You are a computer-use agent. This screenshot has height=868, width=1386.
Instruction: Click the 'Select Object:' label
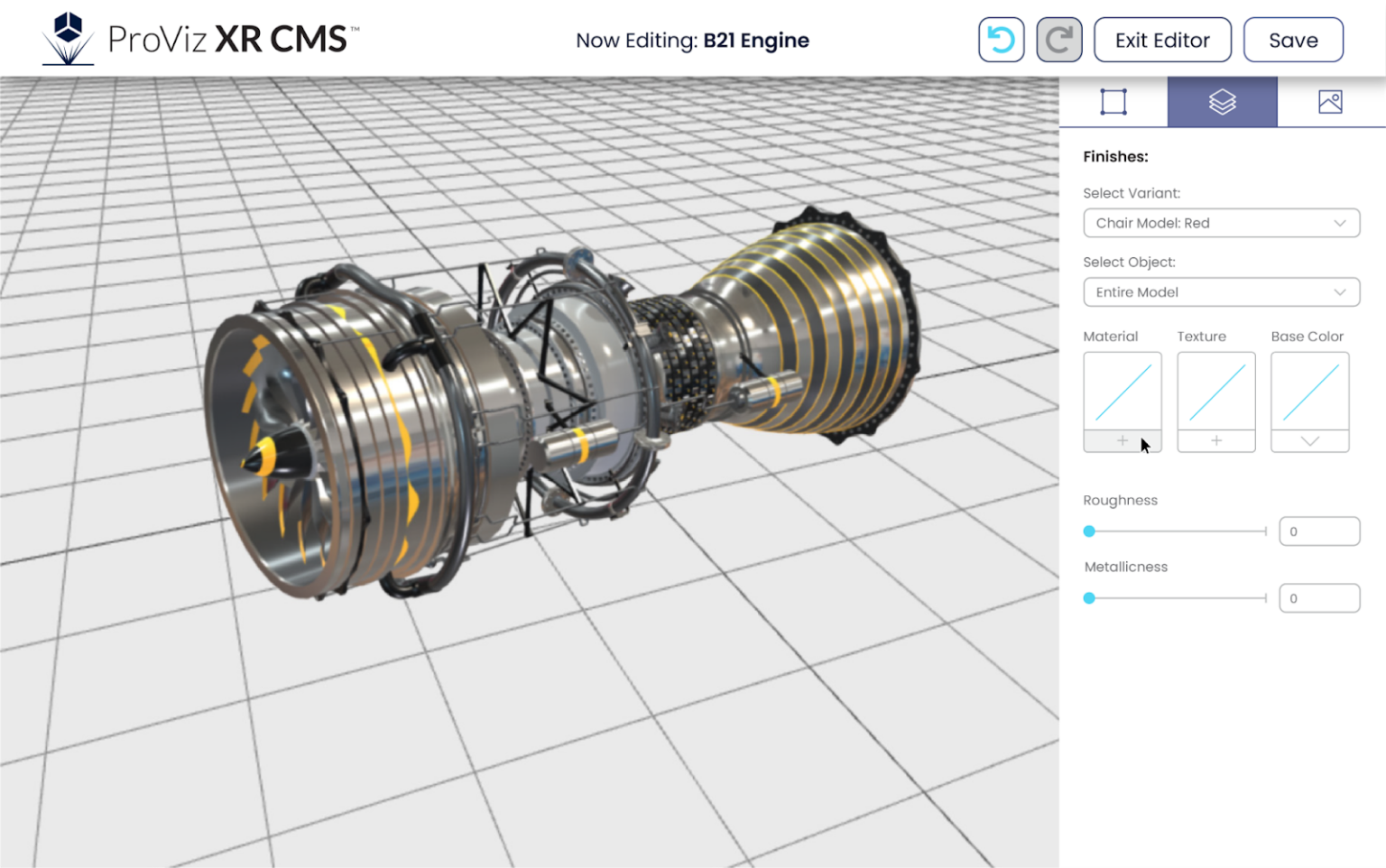click(1129, 262)
